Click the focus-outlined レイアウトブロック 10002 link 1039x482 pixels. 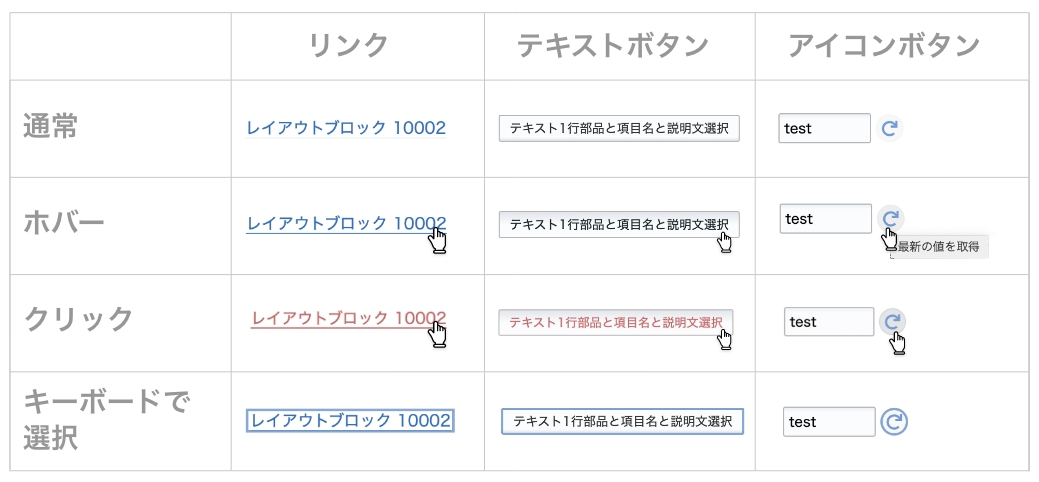(x=350, y=420)
